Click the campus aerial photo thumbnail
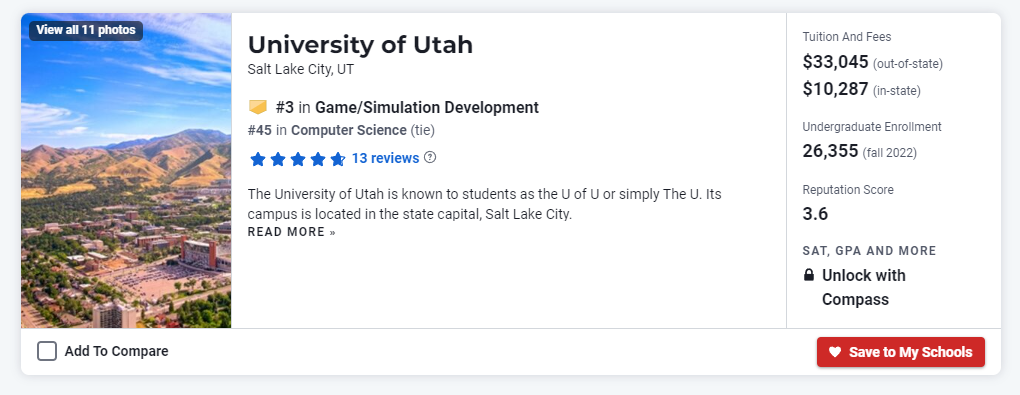The width and height of the screenshot is (1020, 395). coord(126,170)
